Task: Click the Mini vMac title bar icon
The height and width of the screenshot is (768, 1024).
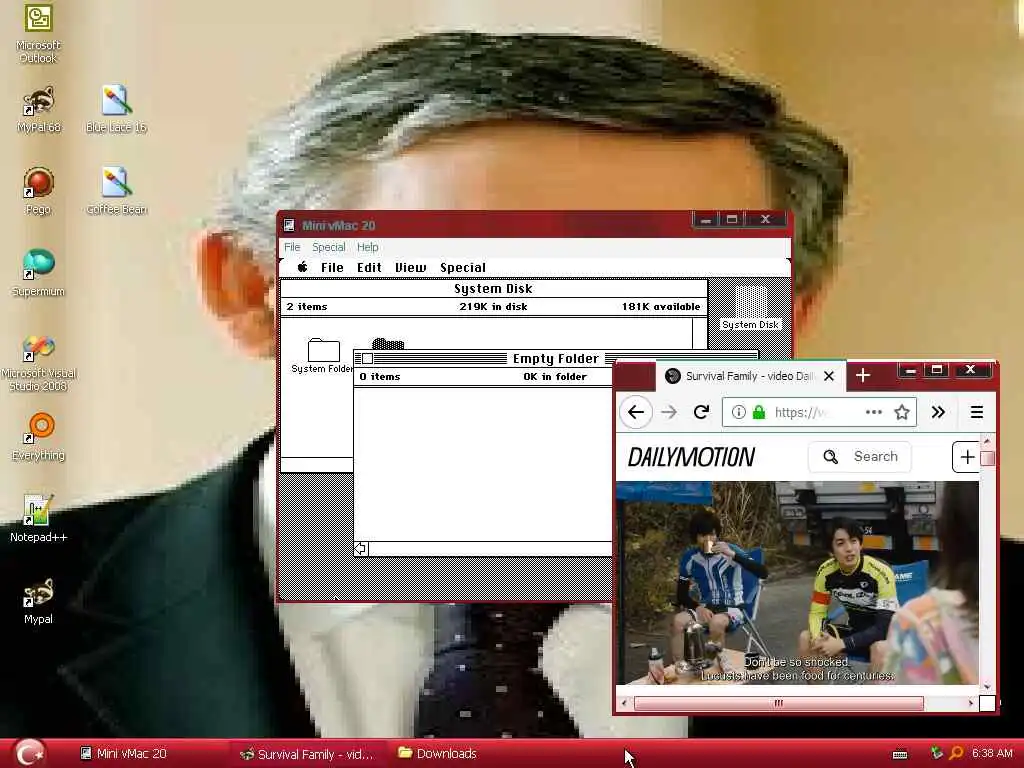Action: tap(289, 225)
